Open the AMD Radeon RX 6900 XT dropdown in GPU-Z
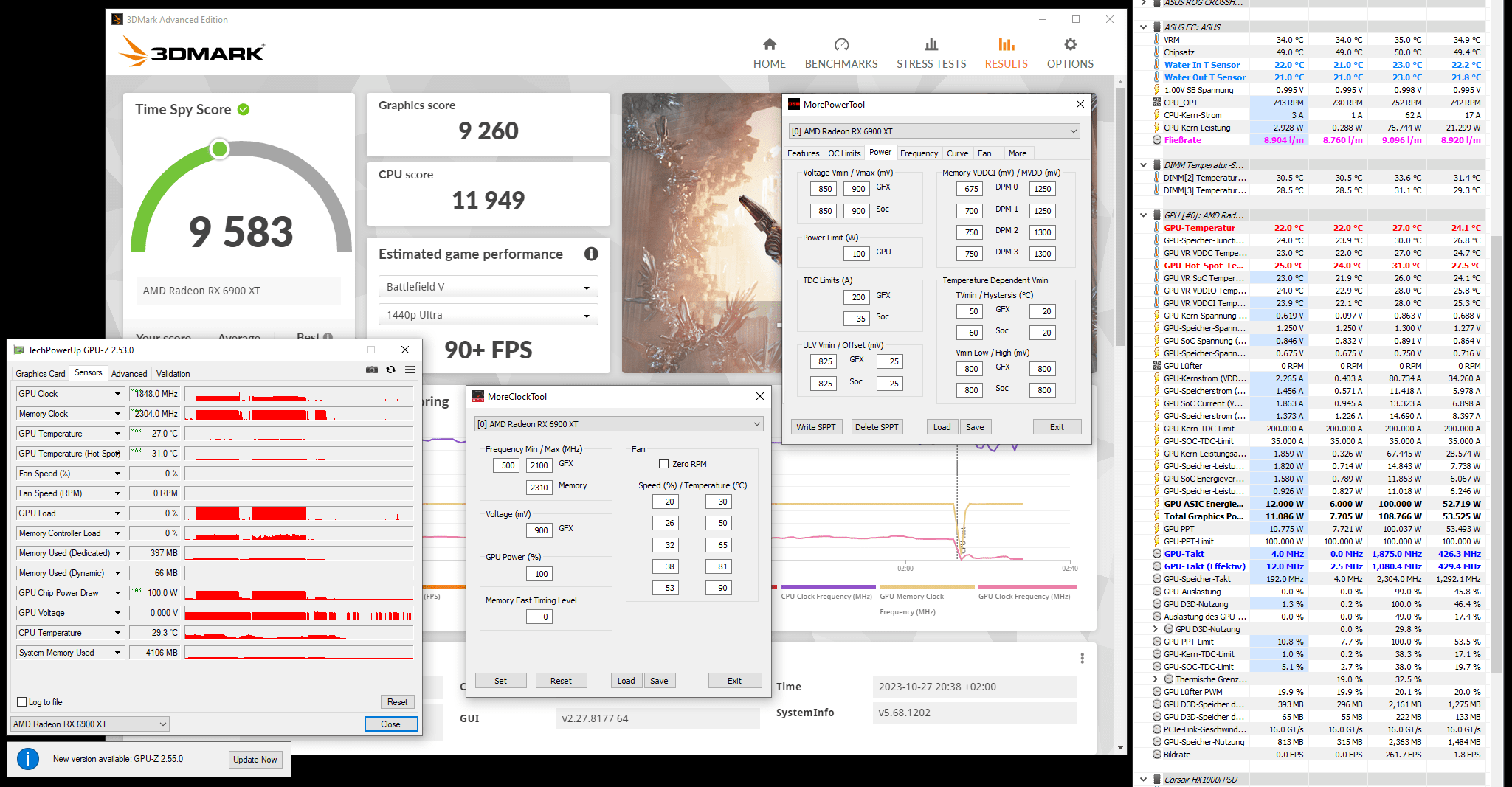The image size is (1512, 787). tap(90, 724)
